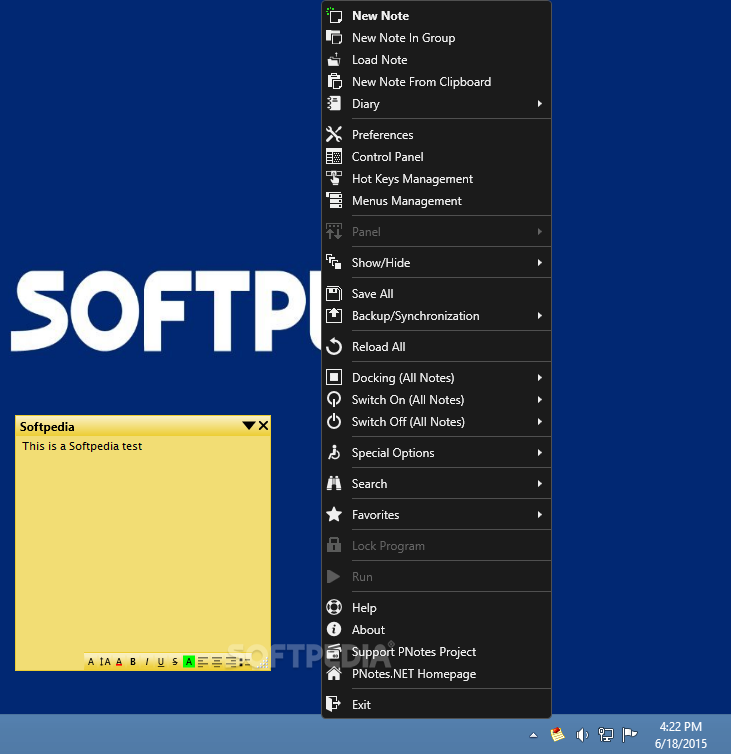
Task: Click the Help lifebuoy icon
Action: (334, 608)
